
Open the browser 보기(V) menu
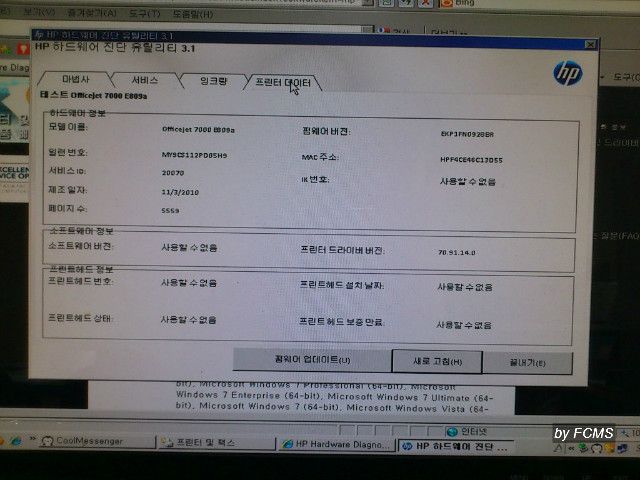pos(39,12)
